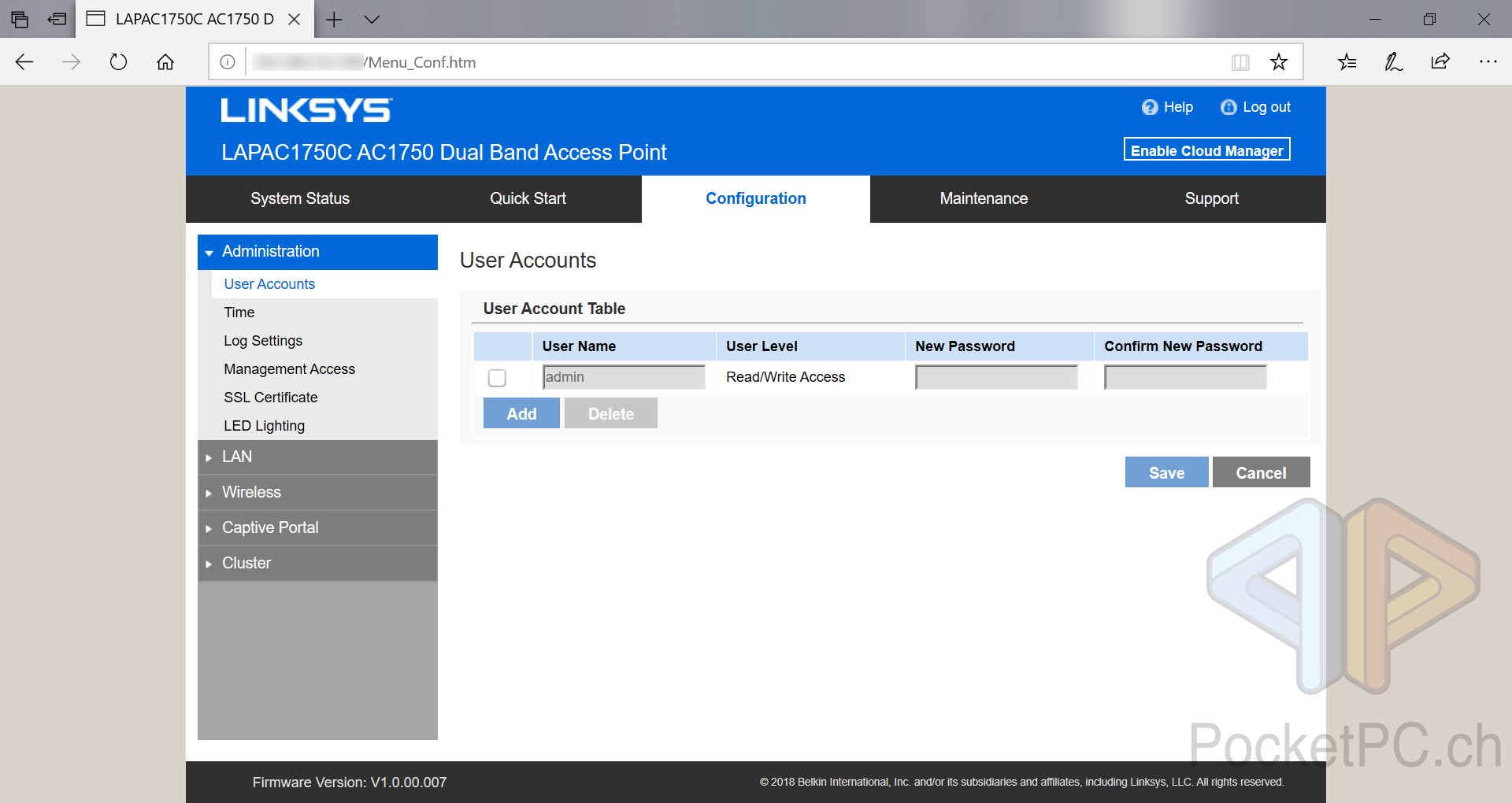Click the Log out lock icon
This screenshot has width=1512, height=803.
pyautogui.click(x=1228, y=107)
